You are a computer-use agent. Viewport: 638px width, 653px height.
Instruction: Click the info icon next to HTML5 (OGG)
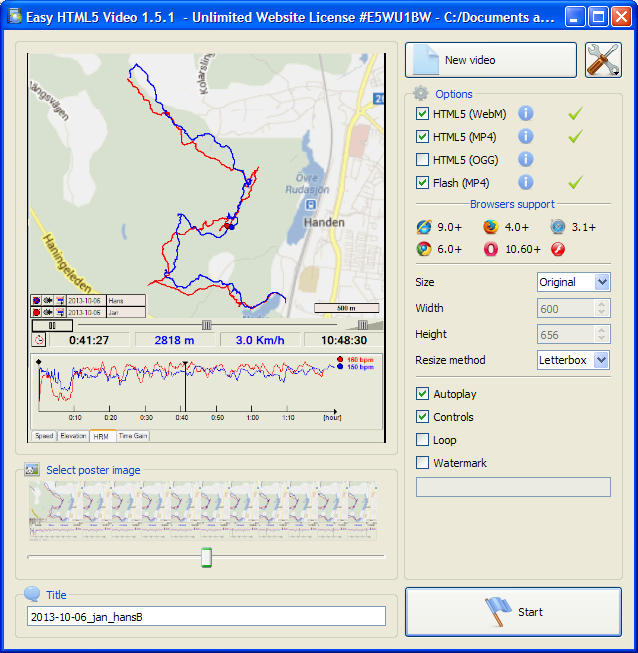pos(526,159)
